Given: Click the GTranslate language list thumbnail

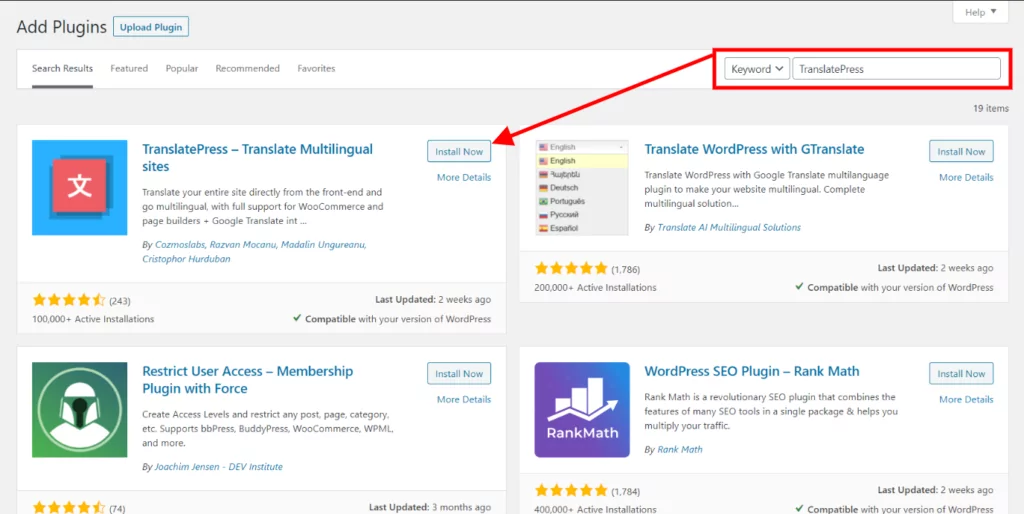Looking at the screenshot, I should [x=581, y=187].
